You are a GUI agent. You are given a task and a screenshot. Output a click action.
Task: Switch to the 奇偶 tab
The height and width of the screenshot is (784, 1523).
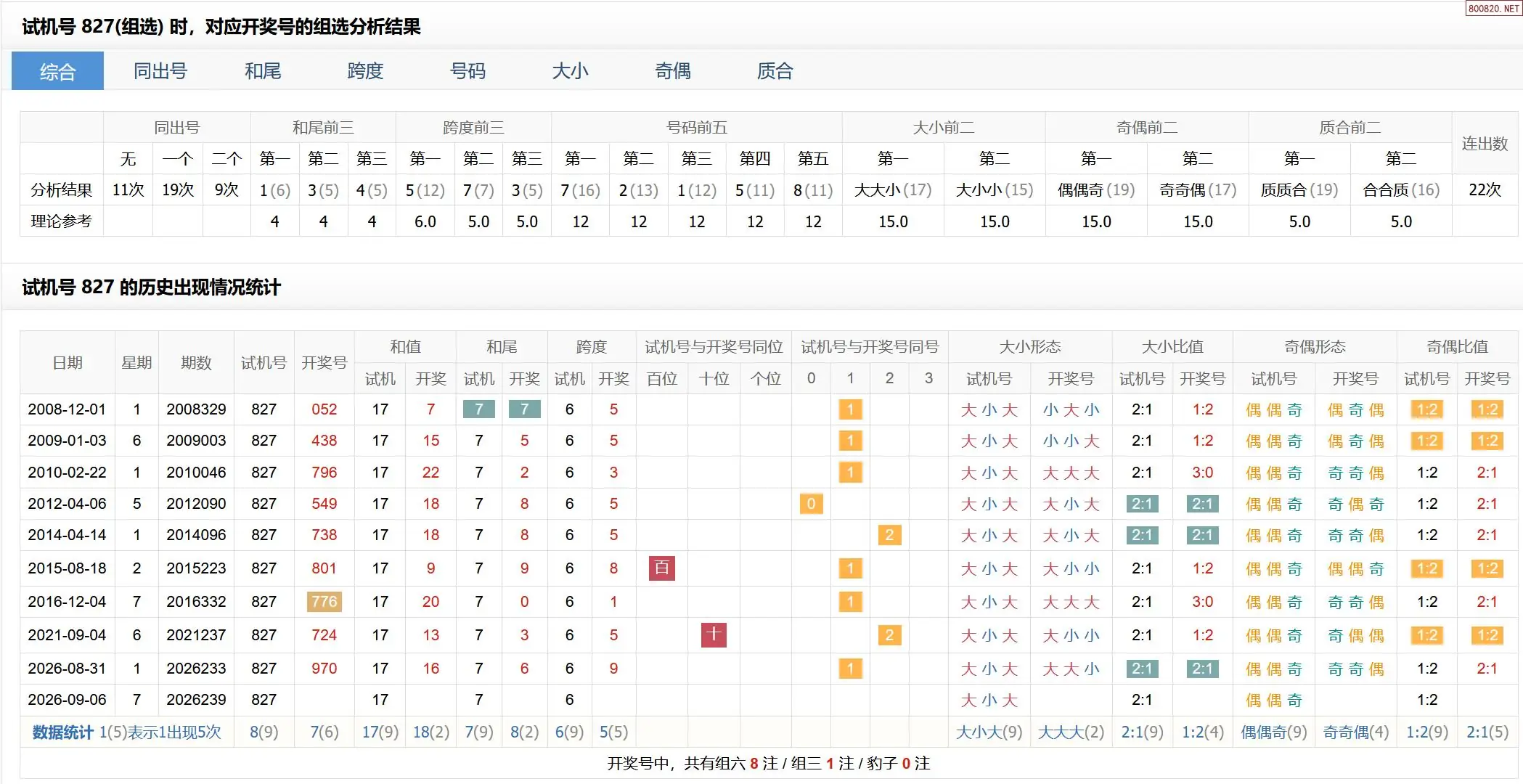coord(673,71)
